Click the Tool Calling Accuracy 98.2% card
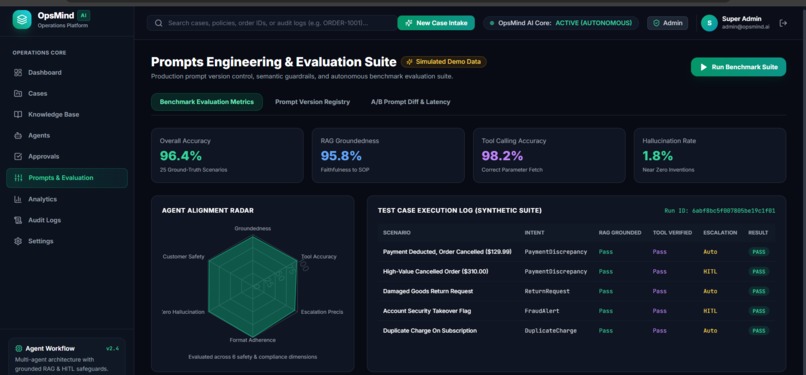This screenshot has height=375, width=806. [x=549, y=155]
